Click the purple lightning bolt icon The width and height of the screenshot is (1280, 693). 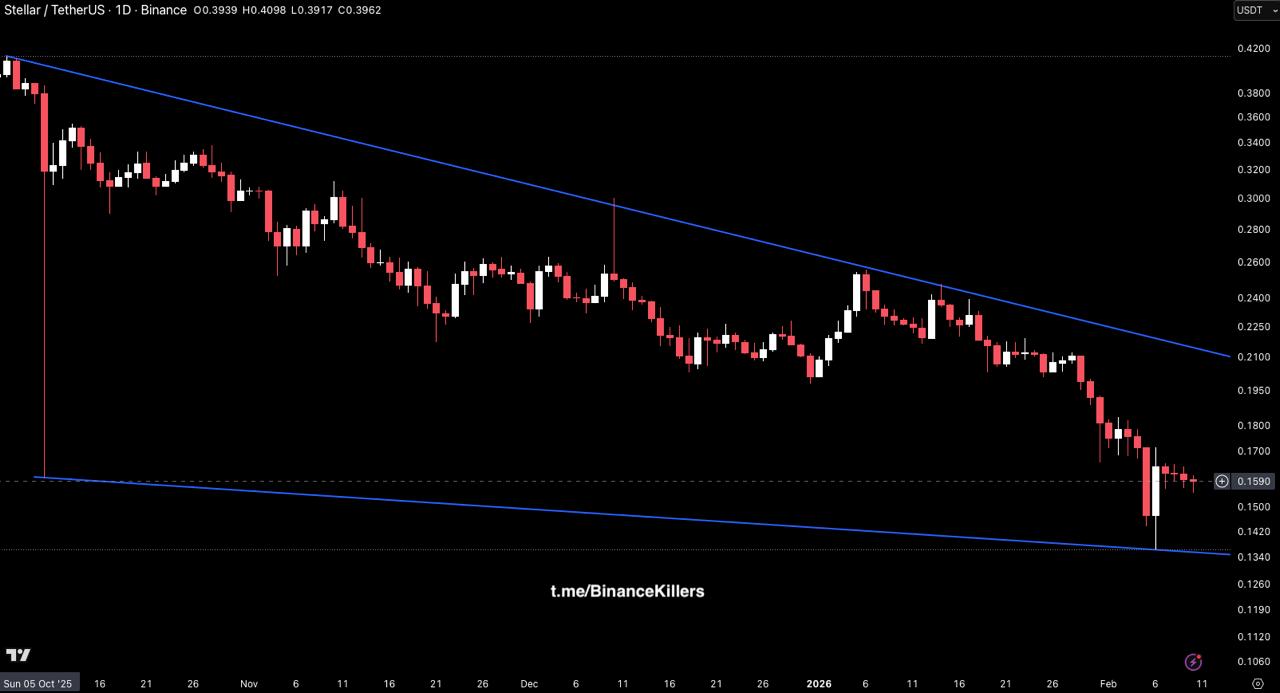(1193, 662)
